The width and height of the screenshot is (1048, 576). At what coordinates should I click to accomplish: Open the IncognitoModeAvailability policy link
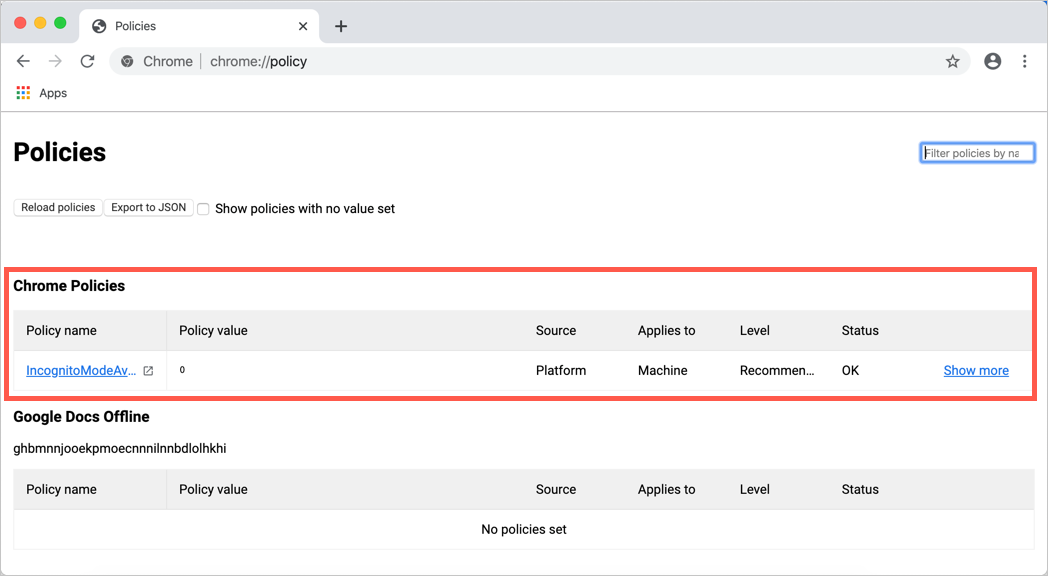pos(80,370)
